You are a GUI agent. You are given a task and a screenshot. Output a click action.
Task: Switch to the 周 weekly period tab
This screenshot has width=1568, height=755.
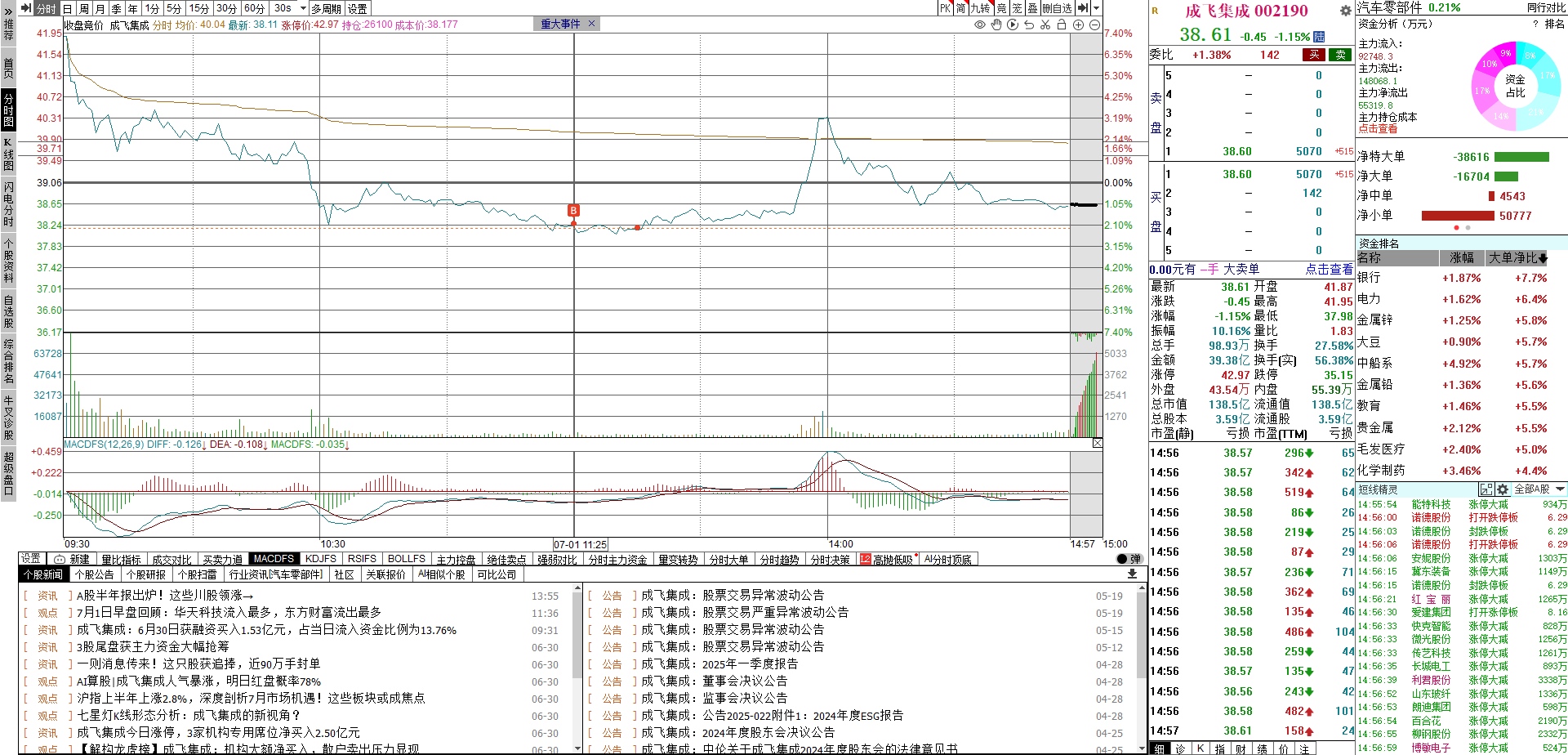click(83, 8)
